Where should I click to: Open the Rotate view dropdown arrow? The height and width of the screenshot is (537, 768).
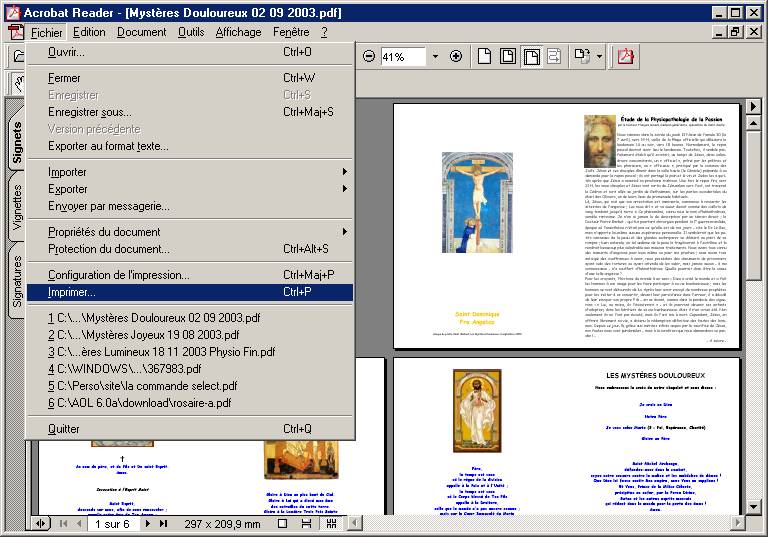click(x=600, y=57)
